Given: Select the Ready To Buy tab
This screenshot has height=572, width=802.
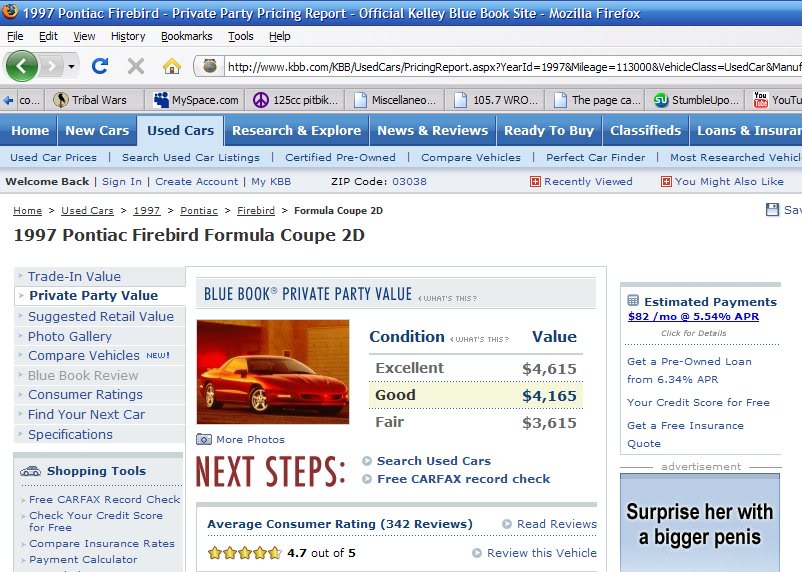Looking at the screenshot, I should point(549,130).
